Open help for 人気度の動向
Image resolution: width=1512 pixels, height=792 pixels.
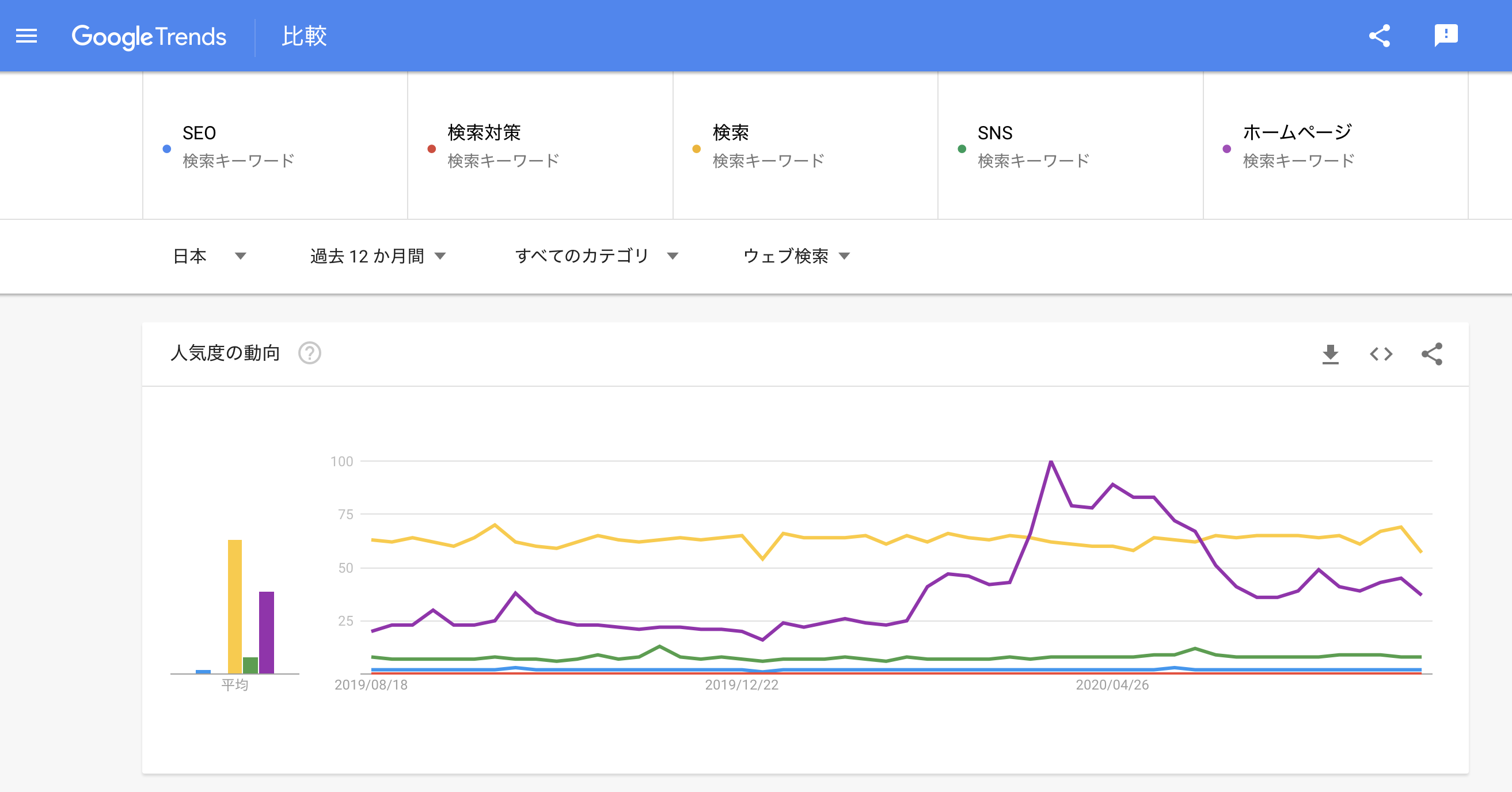click(309, 353)
